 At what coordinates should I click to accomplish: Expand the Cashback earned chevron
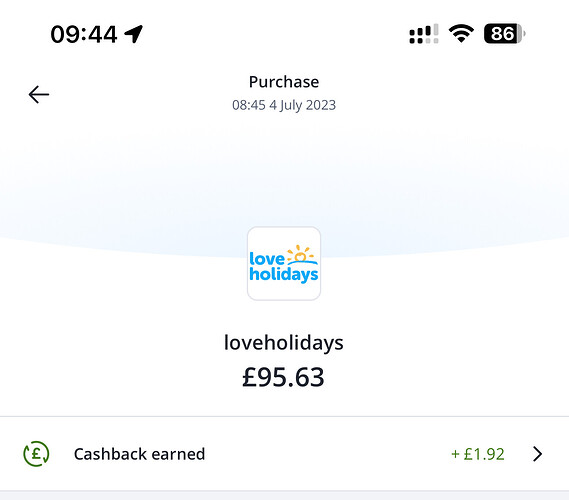point(537,454)
